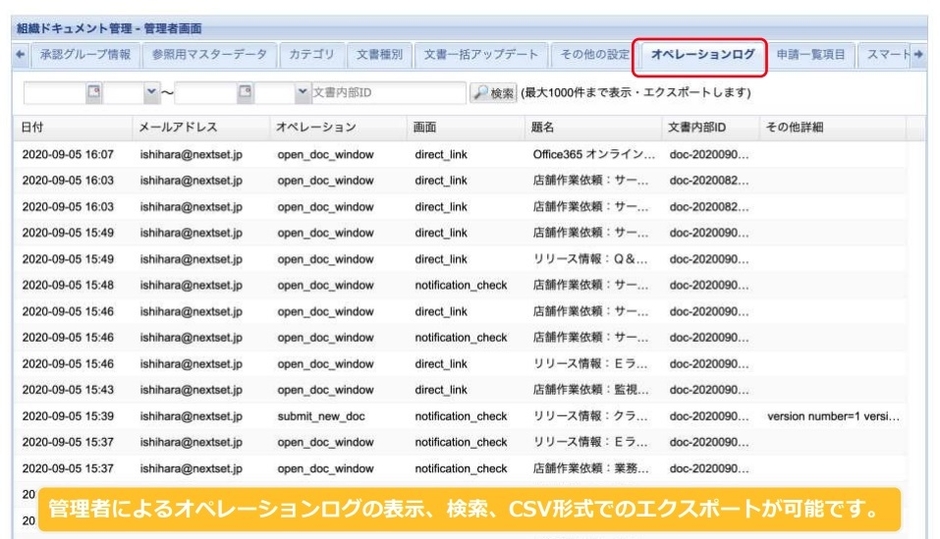Select the カテゴリ tab

point(312,55)
